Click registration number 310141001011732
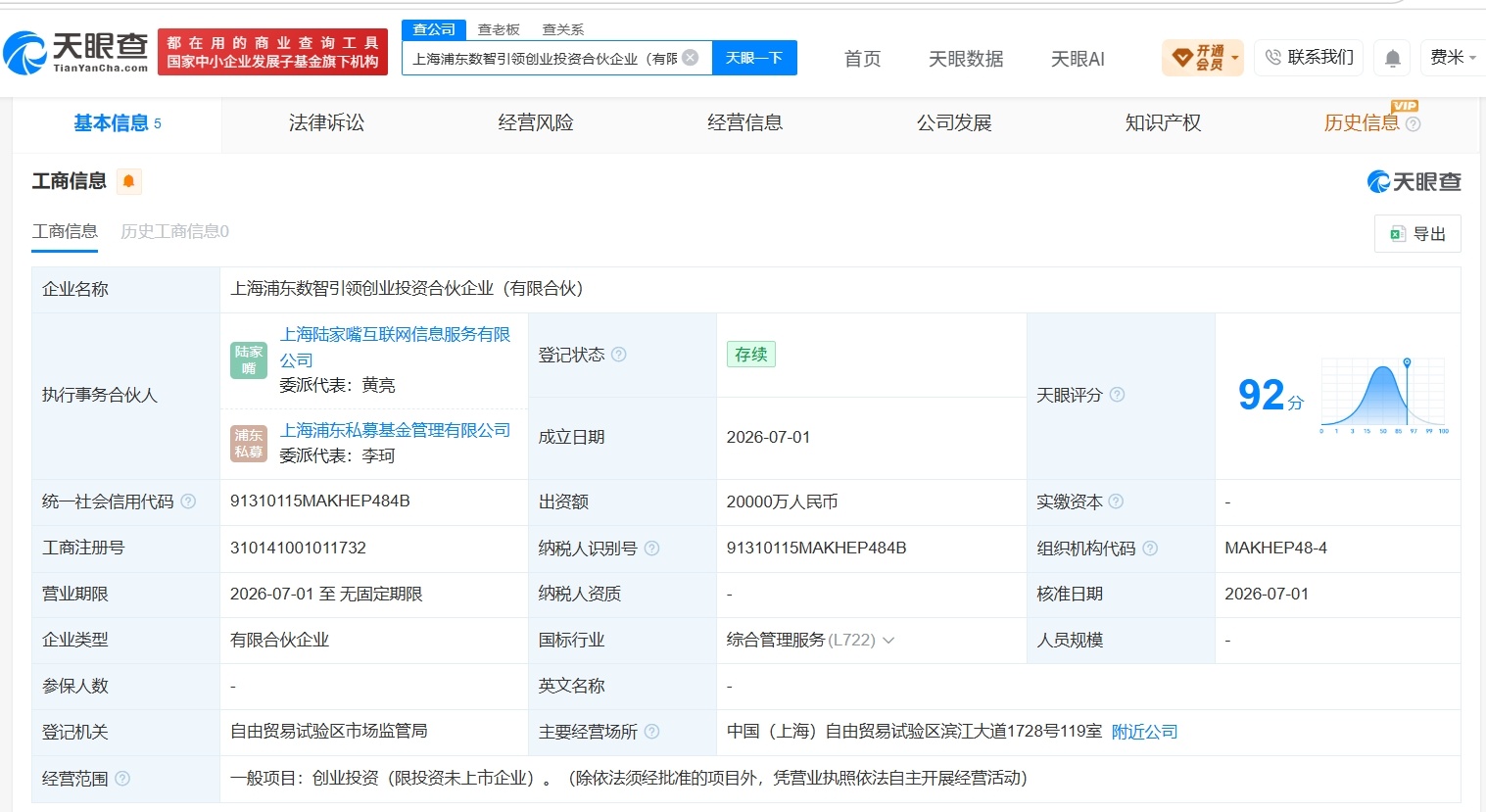 click(298, 549)
